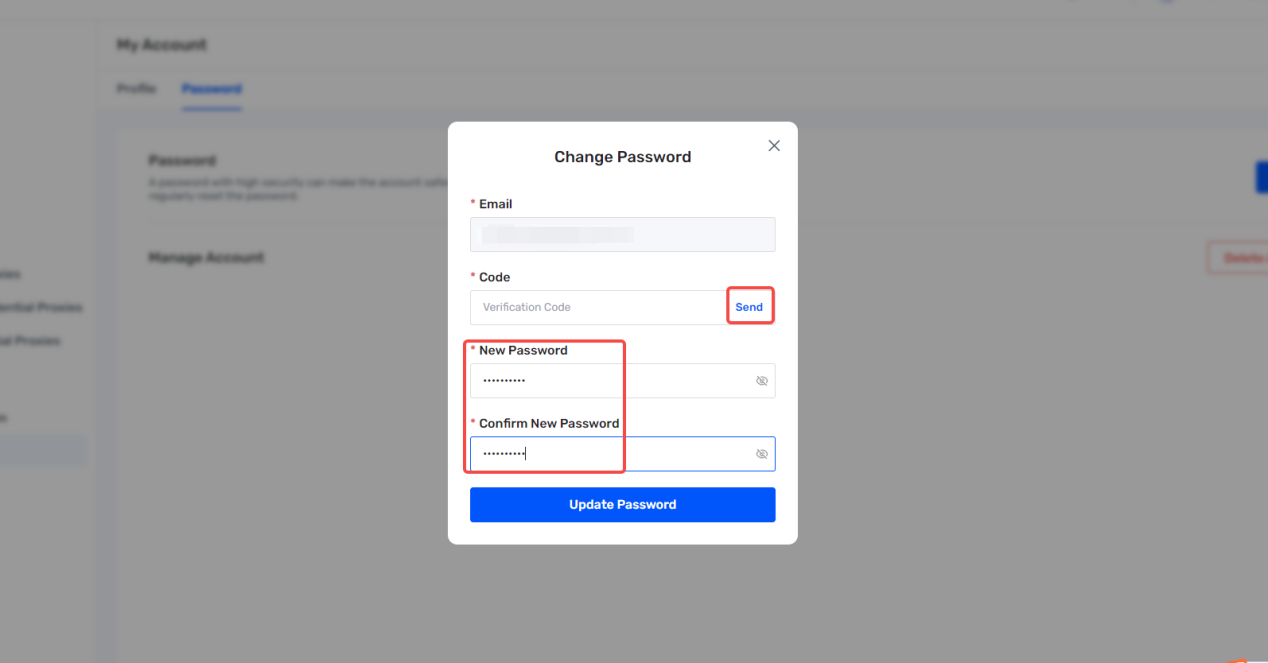Image resolution: width=1268 pixels, height=663 pixels.
Task: Focus the Verification Code input
Action: (x=598, y=307)
